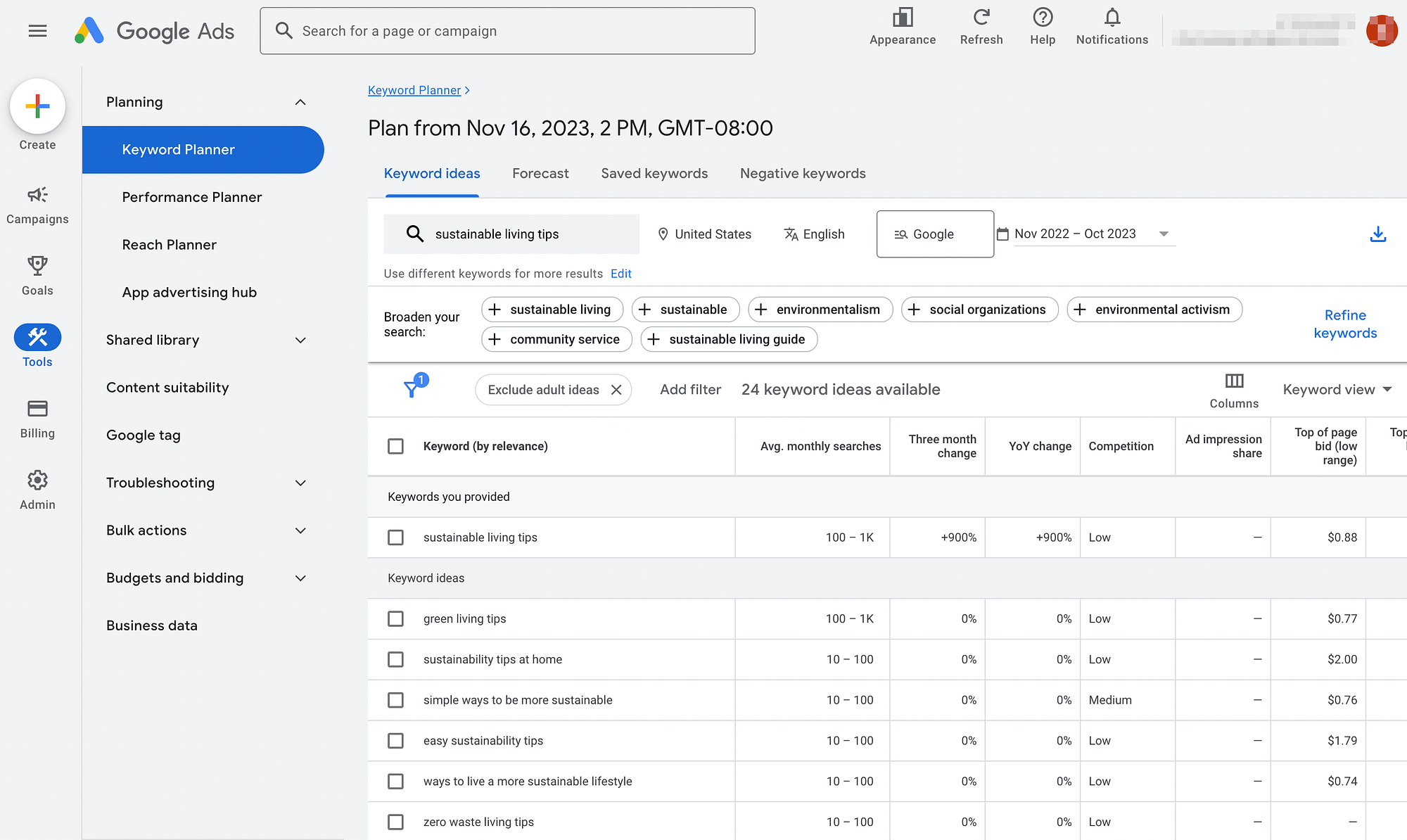Open the hamburger main menu
This screenshot has height=840, width=1407.
point(37,31)
